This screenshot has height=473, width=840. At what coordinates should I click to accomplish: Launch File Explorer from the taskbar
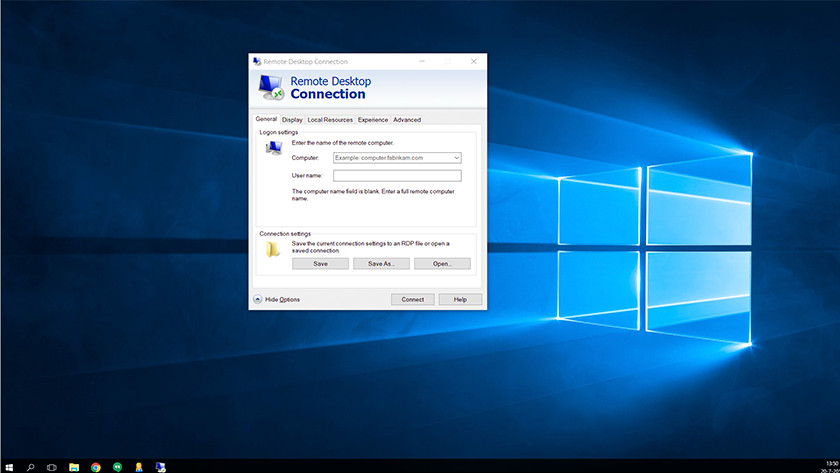[74, 466]
